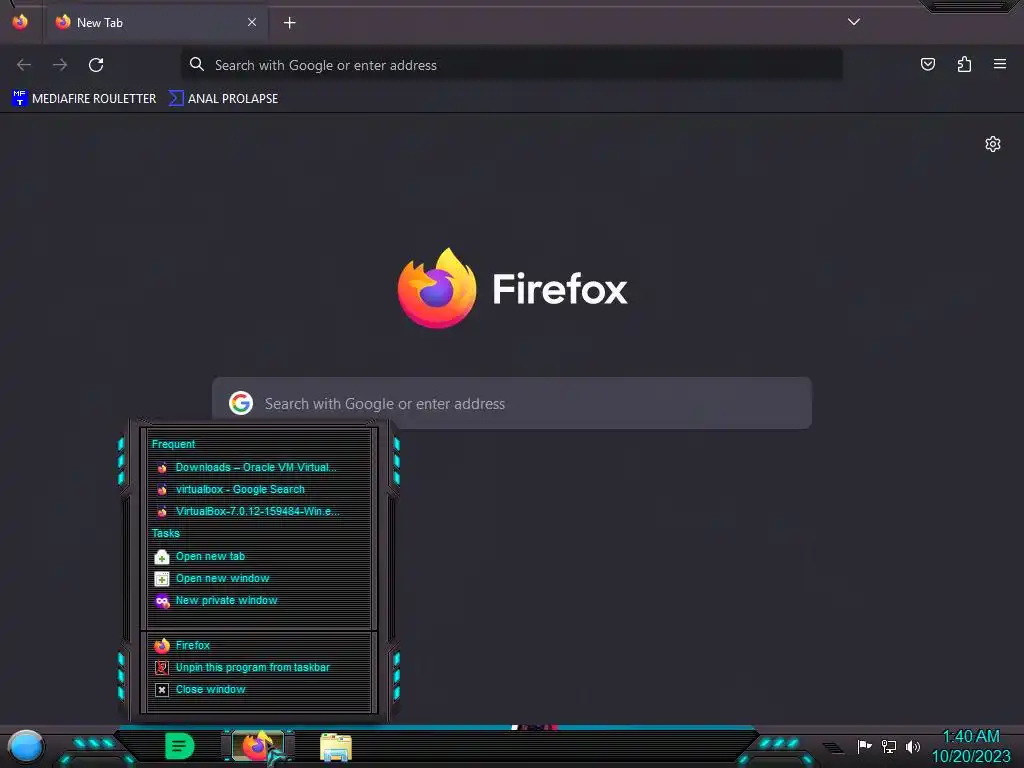
Task: Open the Firefox hamburger application menu
Action: pyautogui.click(x=1000, y=64)
